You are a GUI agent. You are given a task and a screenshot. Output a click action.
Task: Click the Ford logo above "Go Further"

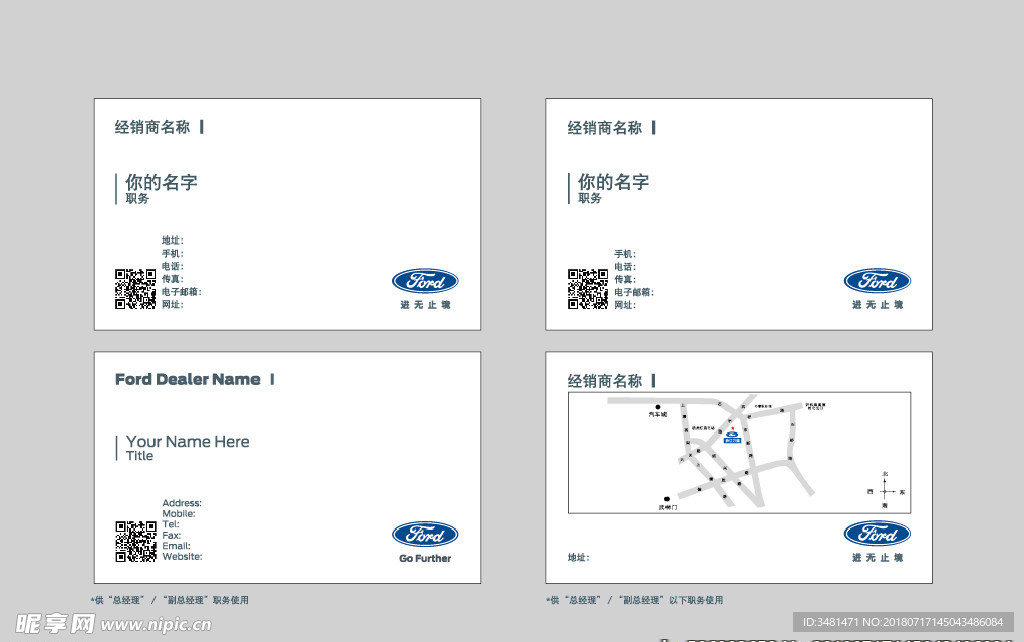(x=425, y=534)
